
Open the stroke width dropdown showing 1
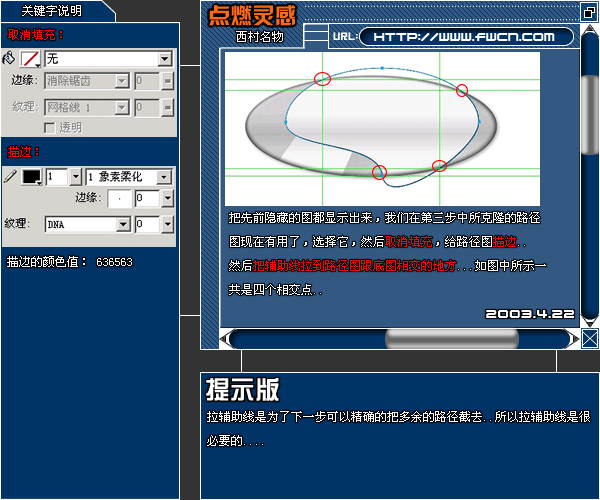point(75,176)
